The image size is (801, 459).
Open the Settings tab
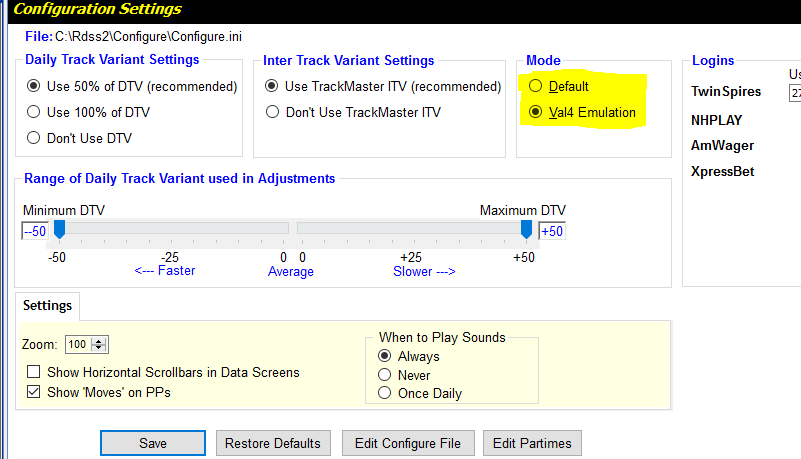[48, 305]
